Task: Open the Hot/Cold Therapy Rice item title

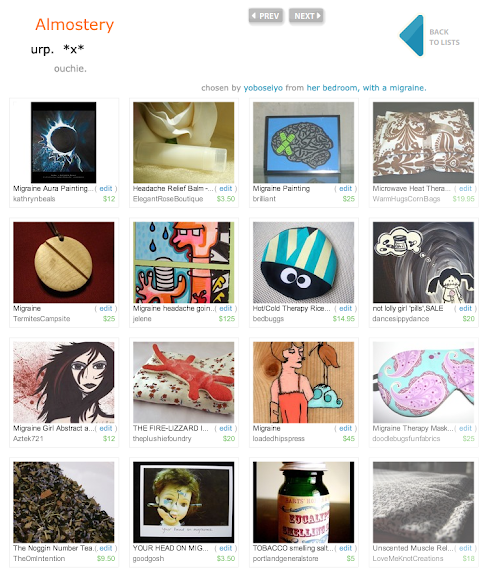Action: [291, 309]
